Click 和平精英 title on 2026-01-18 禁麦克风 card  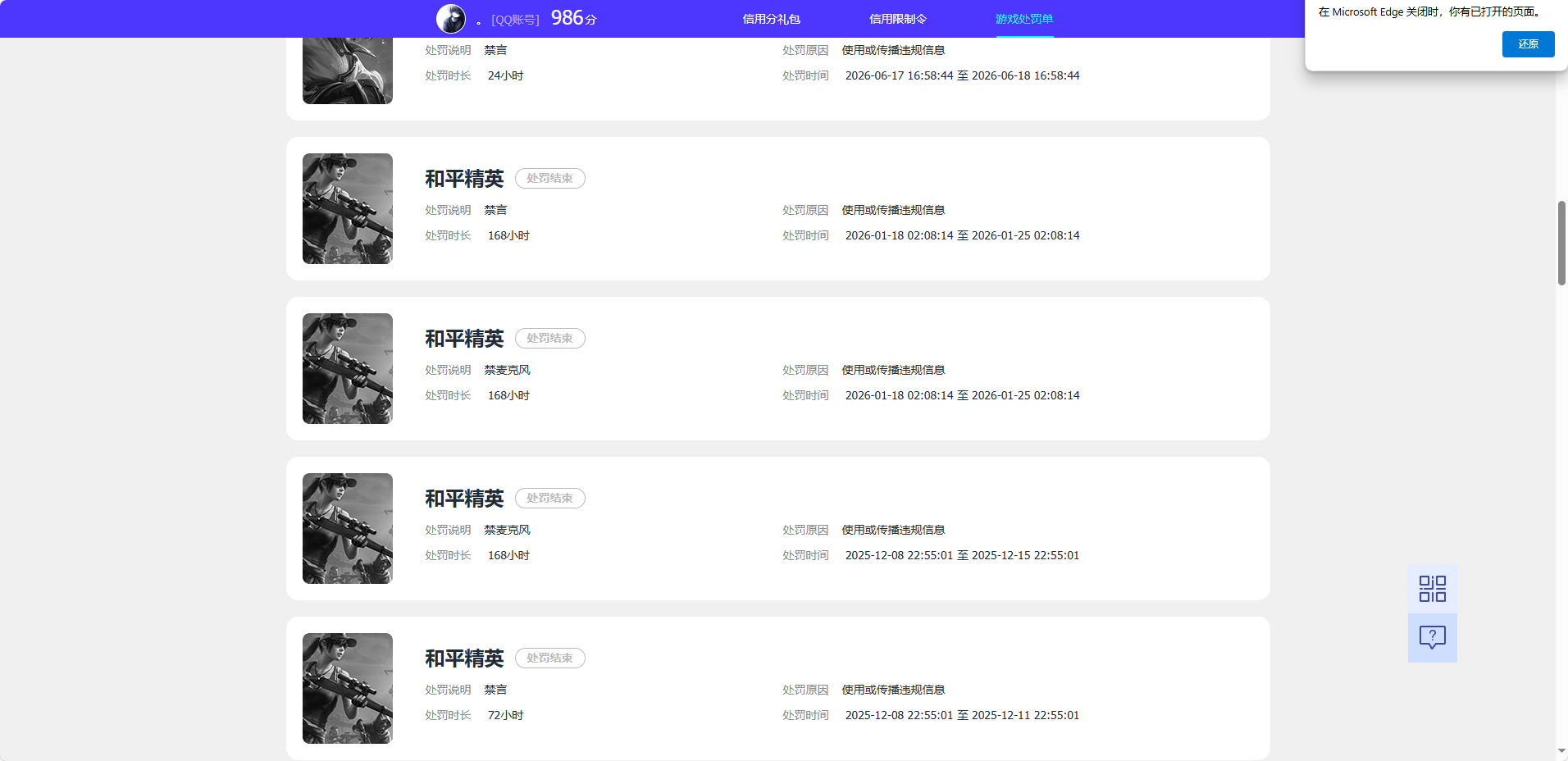click(x=464, y=339)
